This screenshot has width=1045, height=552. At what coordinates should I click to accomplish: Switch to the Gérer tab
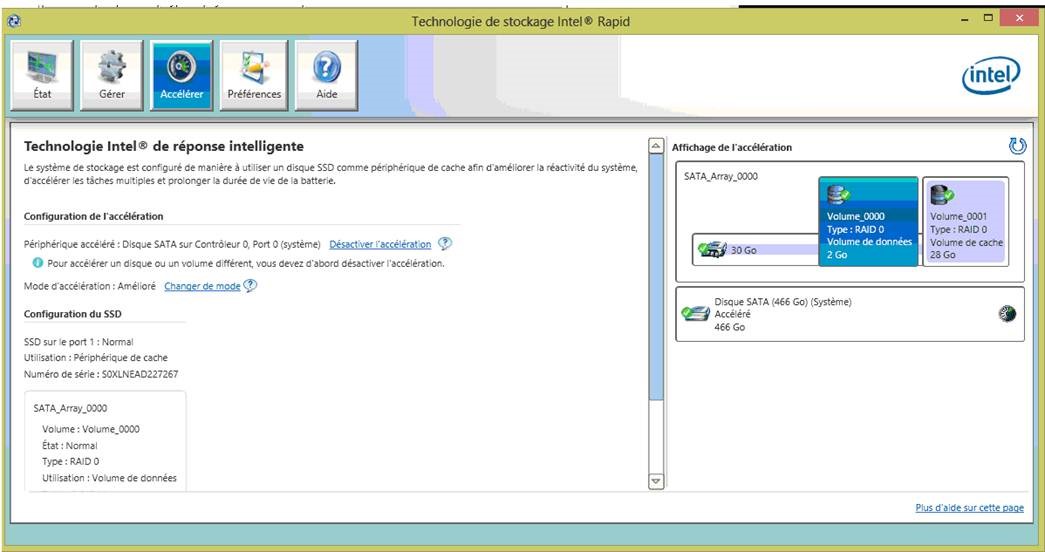pyautogui.click(x=111, y=75)
